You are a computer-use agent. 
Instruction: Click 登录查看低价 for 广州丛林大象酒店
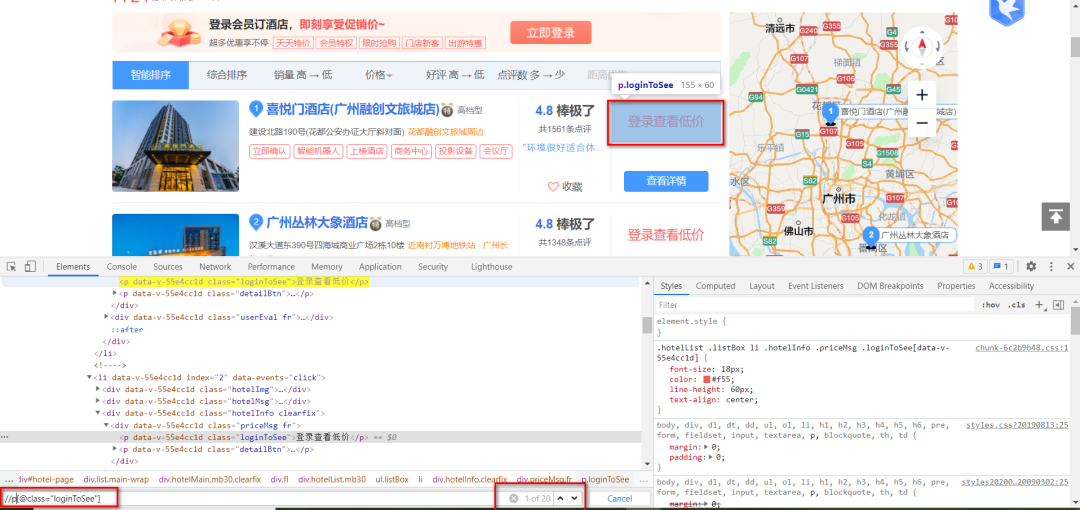coord(666,235)
